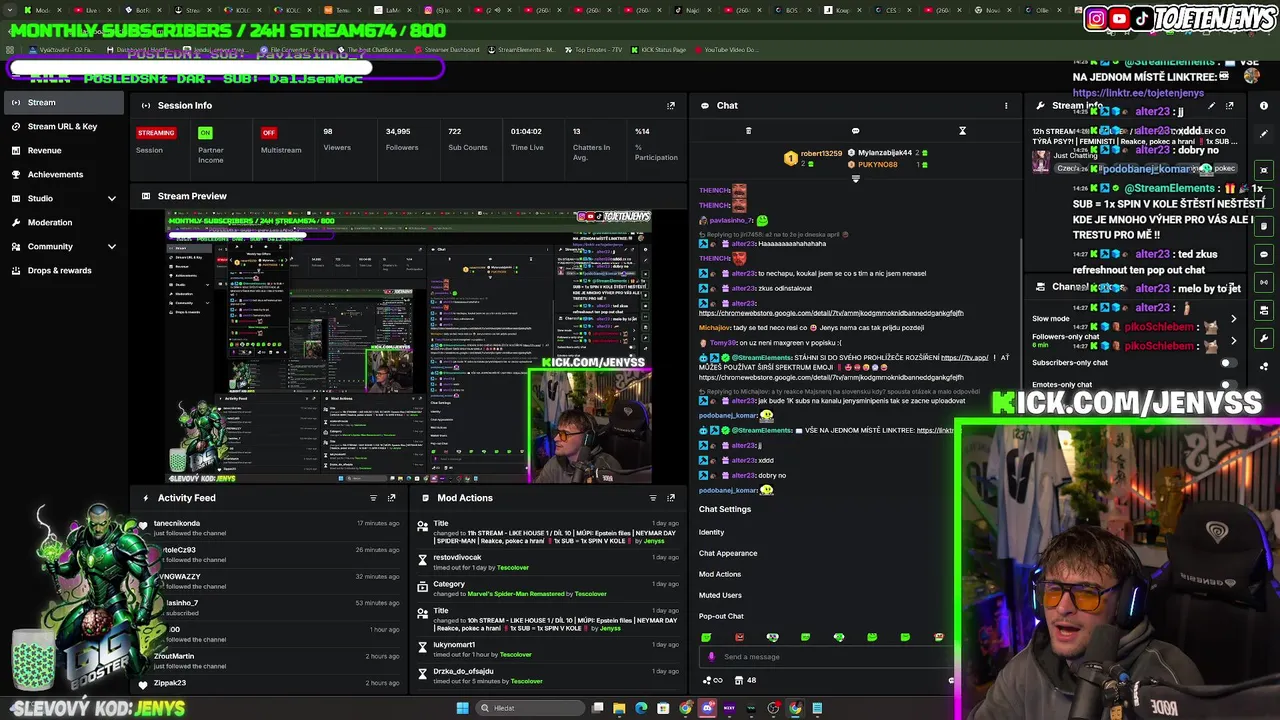Open Slow mode options chevron
1280x720 pixels.
(1233, 318)
